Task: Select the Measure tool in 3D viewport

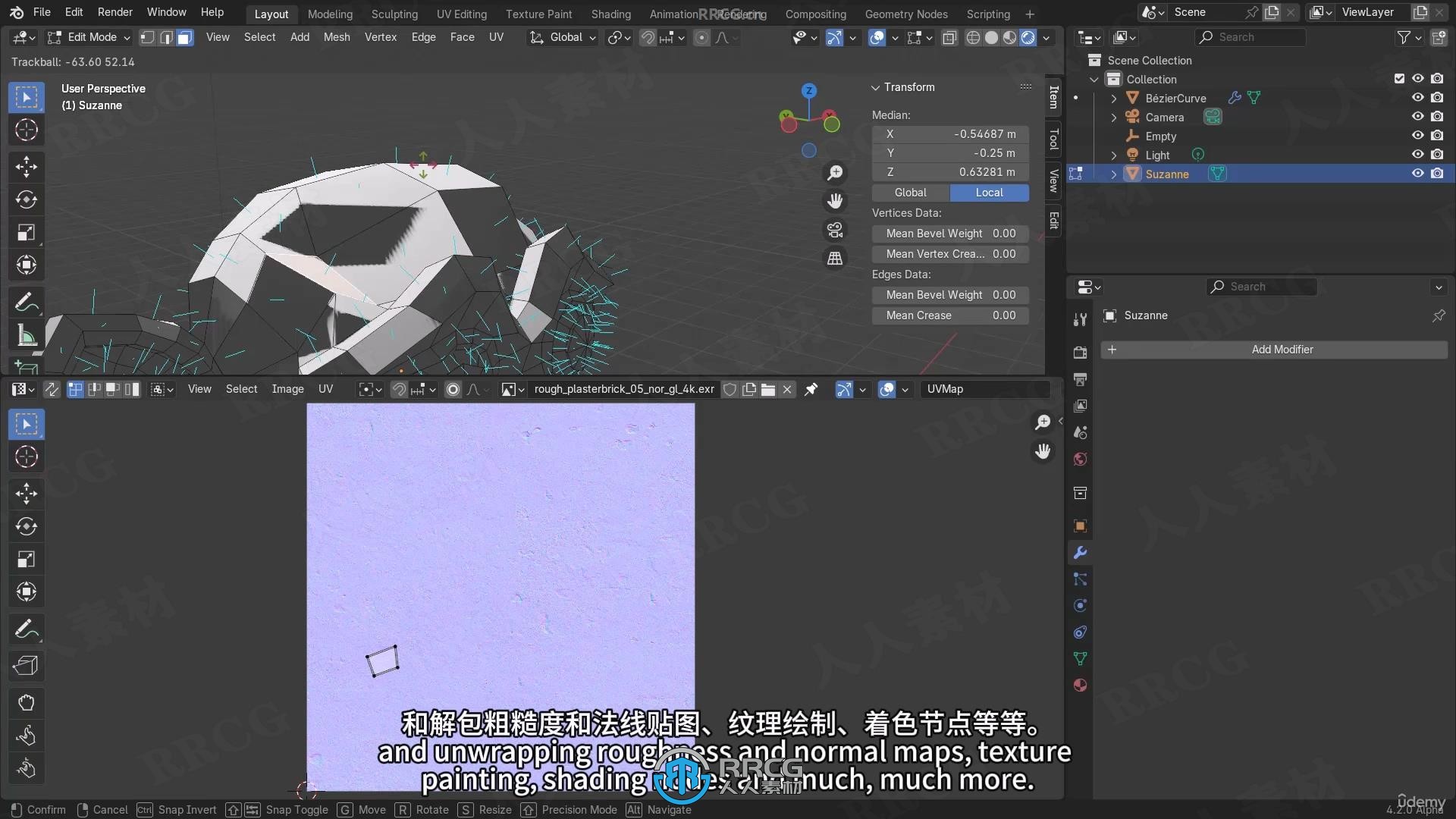Action: [x=27, y=335]
